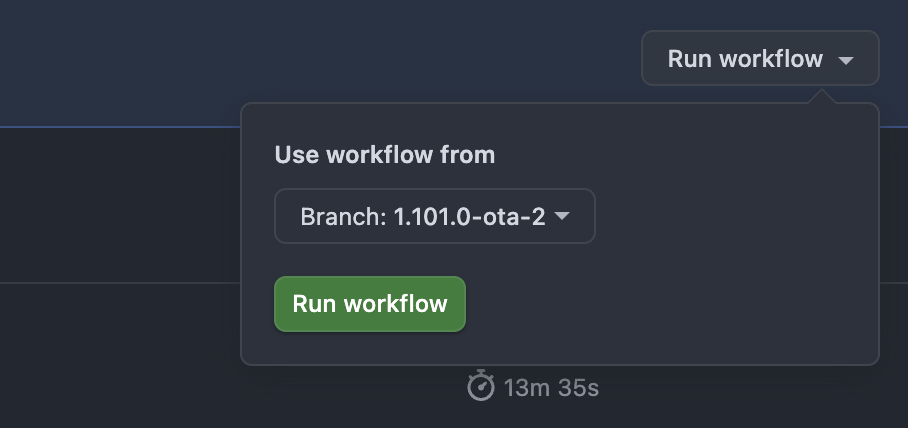Click the "Branch:" label in the selector
The height and width of the screenshot is (428, 908).
(x=344, y=216)
